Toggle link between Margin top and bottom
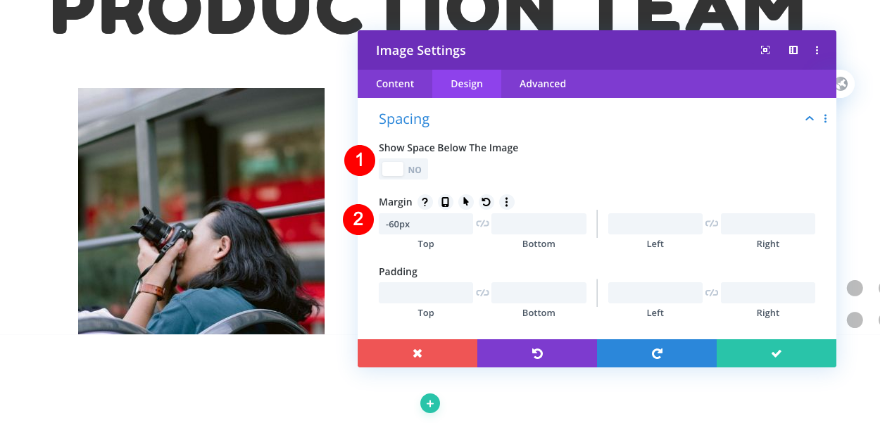The height and width of the screenshot is (430, 880). 482,224
